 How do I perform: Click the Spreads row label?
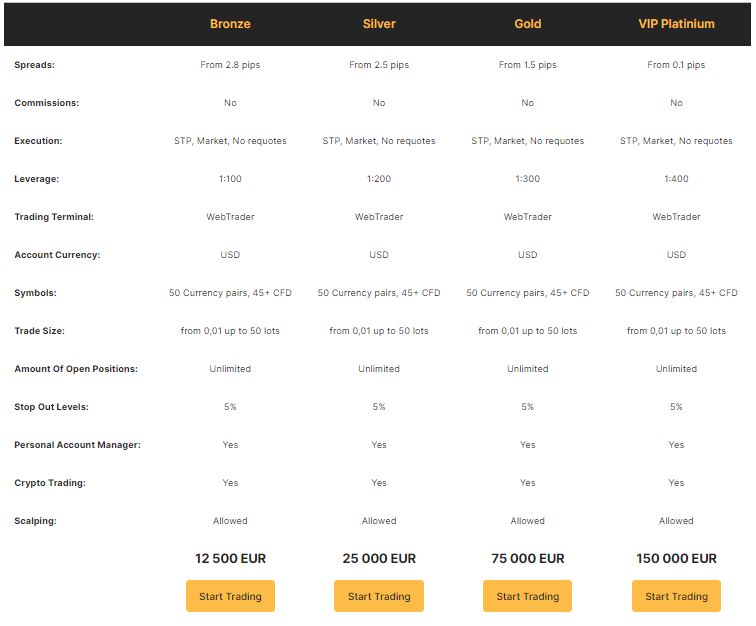coord(34,65)
